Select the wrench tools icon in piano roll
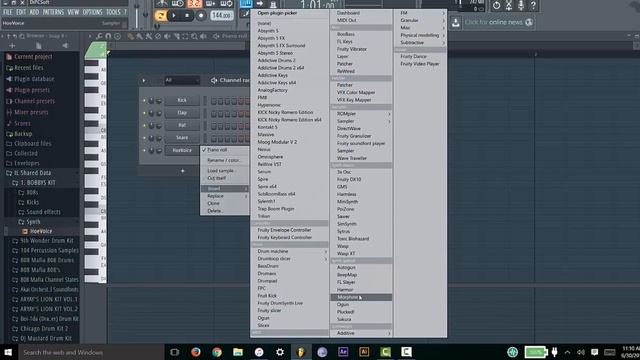640x360 pixels. point(99,36)
